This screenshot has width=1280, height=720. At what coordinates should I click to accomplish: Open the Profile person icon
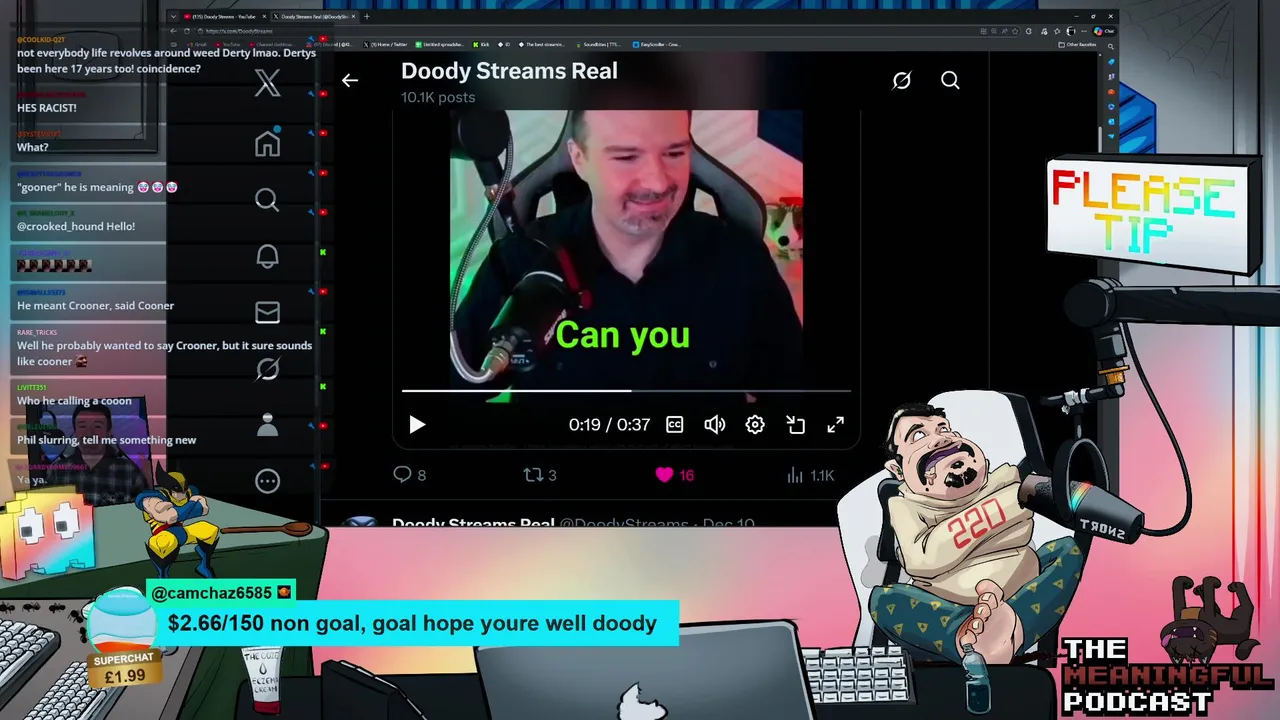[267, 425]
